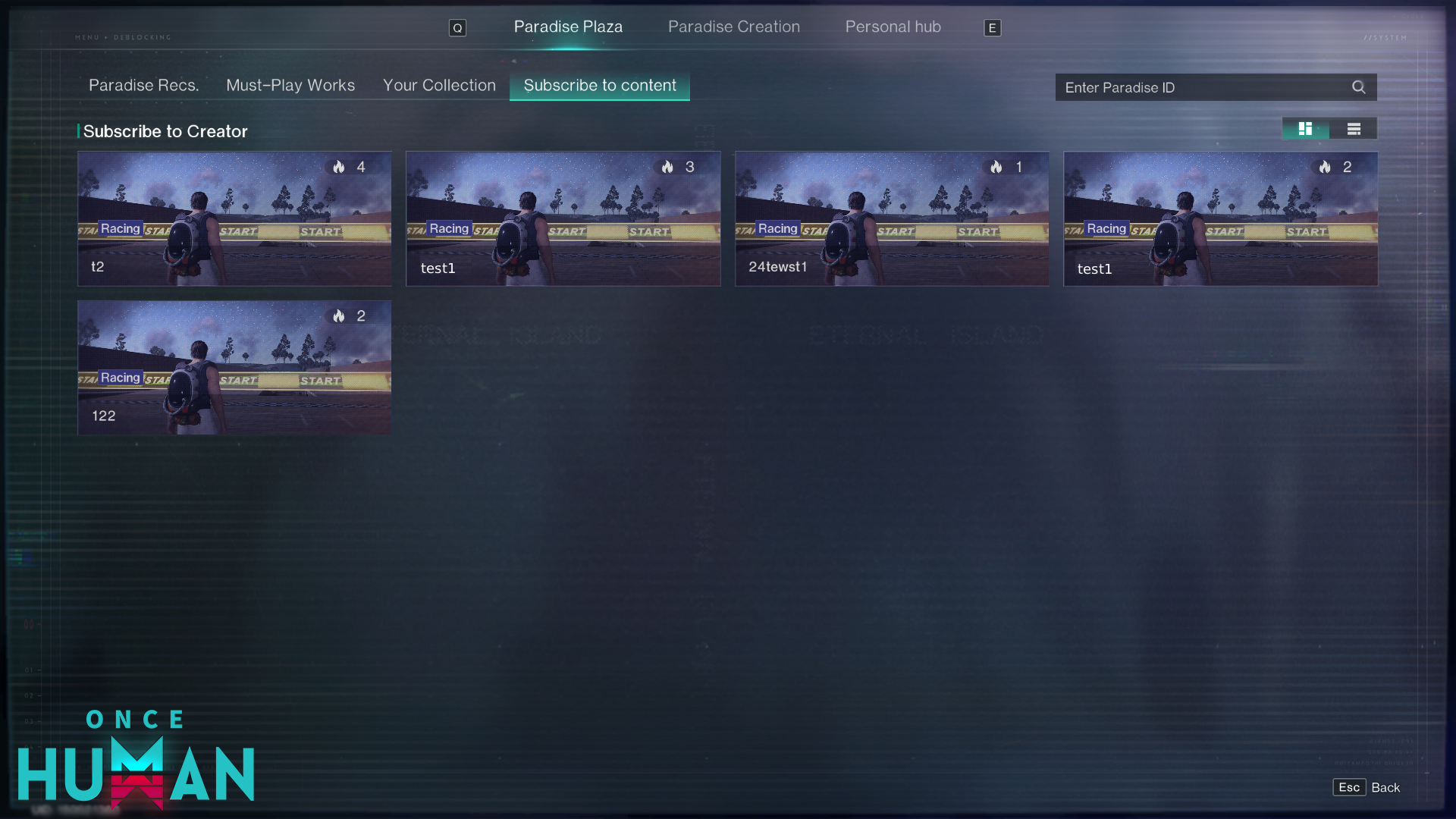Open the Your Collection sub-tab
This screenshot has height=819, width=1456.
click(x=439, y=86)
